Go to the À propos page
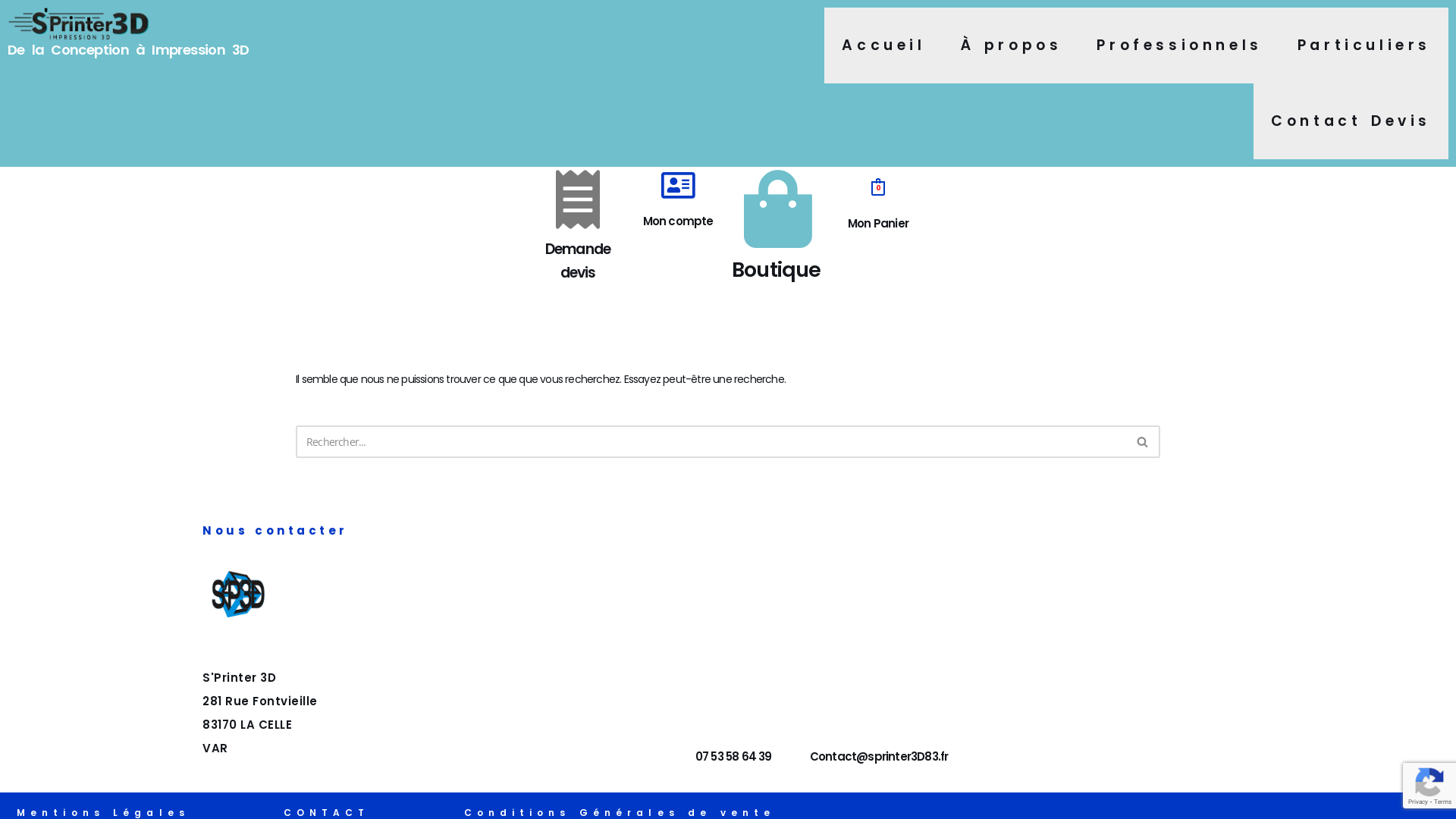Image resolution: width=1456 pixels, height=819 pixels. (1010, 45)
